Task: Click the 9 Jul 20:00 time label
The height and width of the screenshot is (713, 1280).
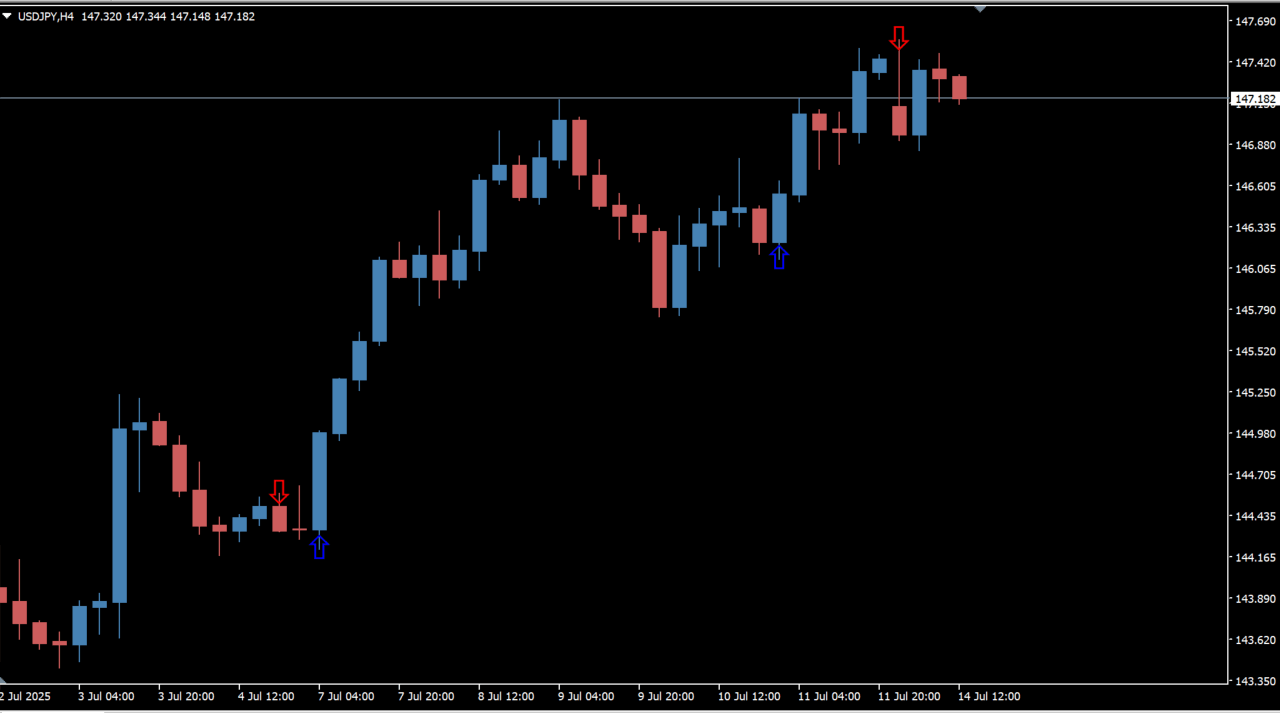Action: click(666, 696)
